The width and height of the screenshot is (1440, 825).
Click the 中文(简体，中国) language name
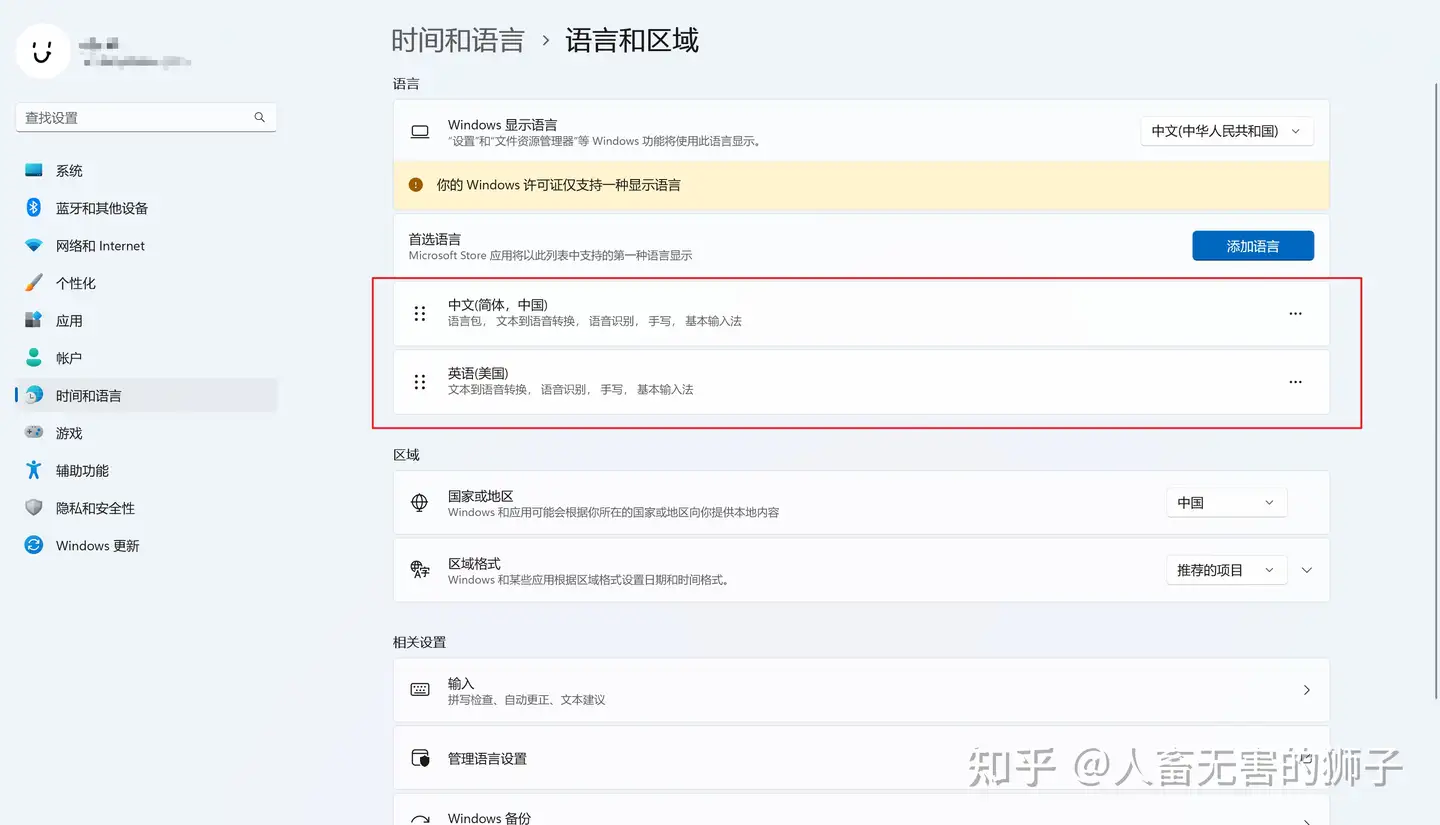click(x=498, y=305)
